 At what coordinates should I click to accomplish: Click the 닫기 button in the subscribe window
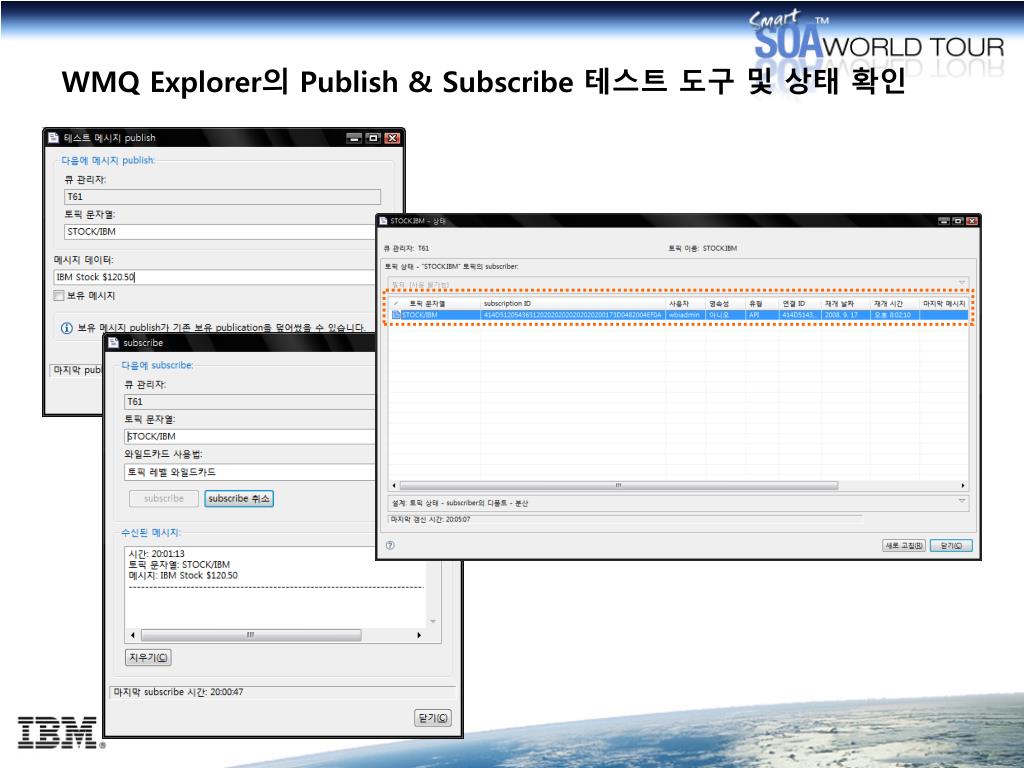(x=433, y=718)
